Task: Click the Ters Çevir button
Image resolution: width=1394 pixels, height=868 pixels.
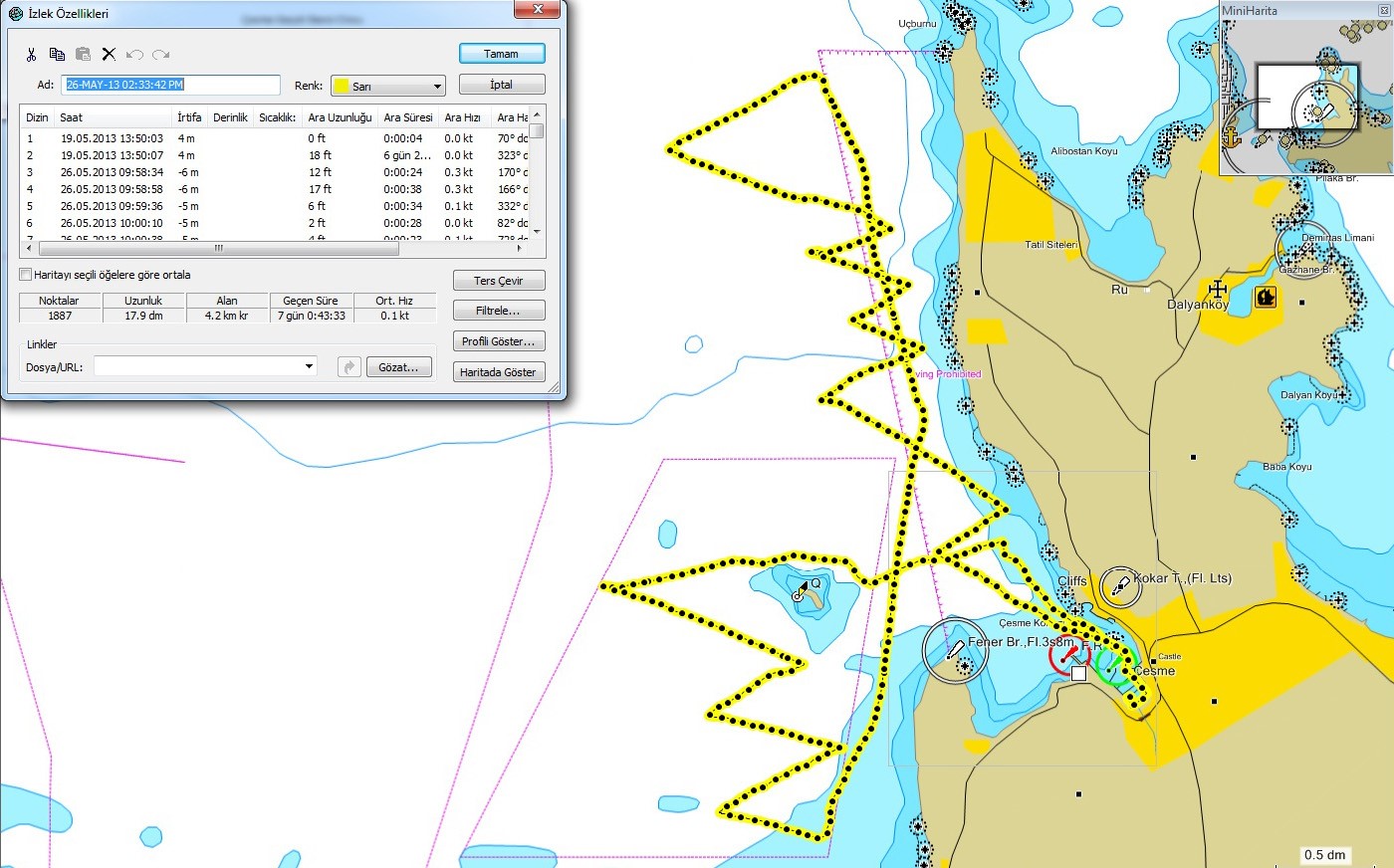Action: tap(499, 281)
